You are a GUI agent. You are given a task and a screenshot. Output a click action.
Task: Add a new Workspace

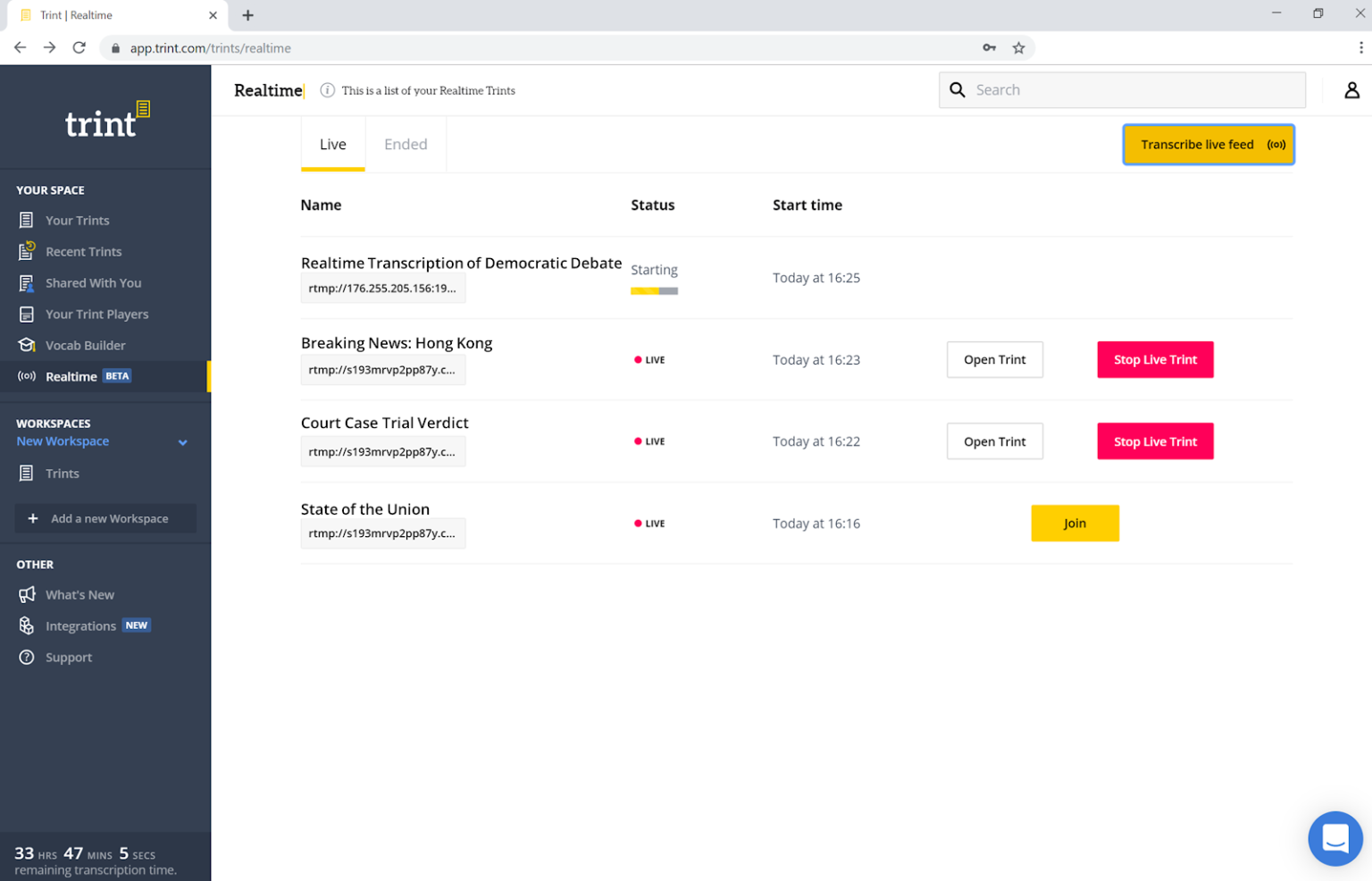[x=105, y=518]
